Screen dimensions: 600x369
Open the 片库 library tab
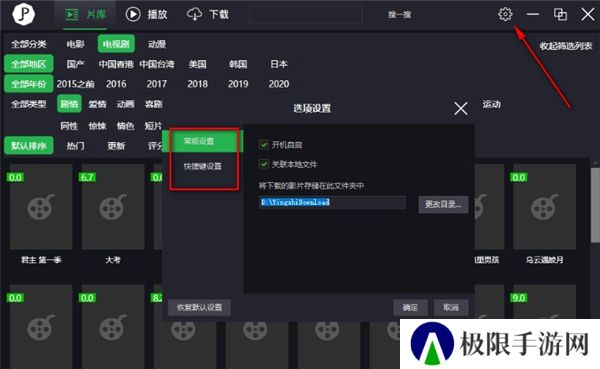point(85,15)
